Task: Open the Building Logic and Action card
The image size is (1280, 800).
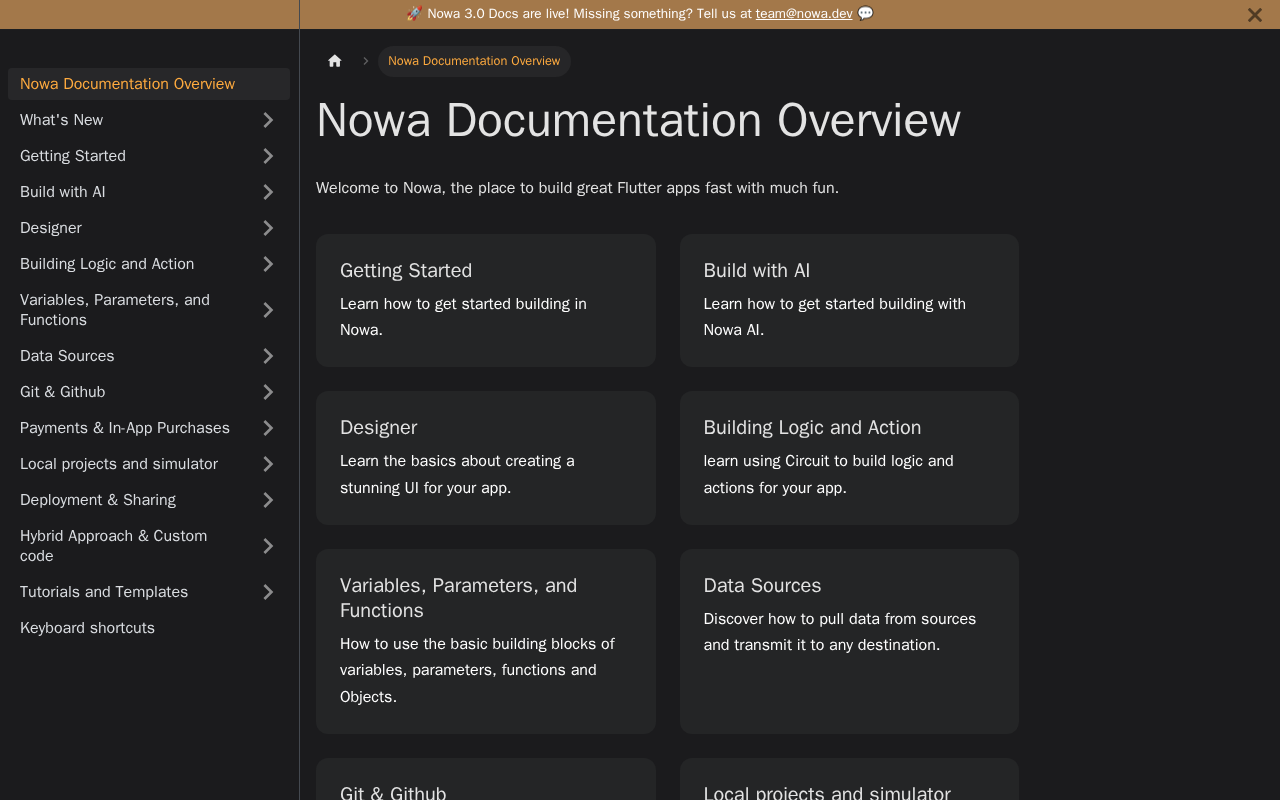Action: point(849,457)
